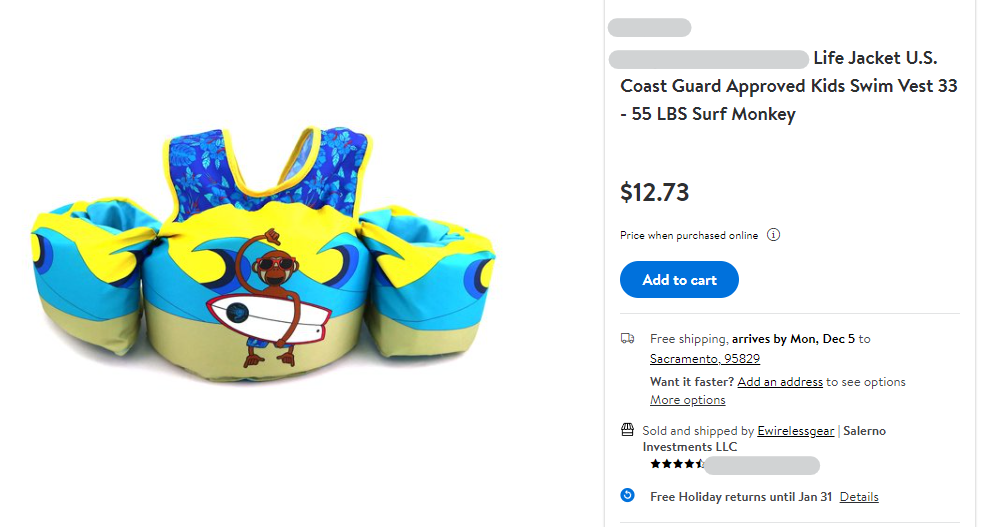1002x527 pixels.
Task: Add the life jacket to cart
Action: click(x=679, y=280)
